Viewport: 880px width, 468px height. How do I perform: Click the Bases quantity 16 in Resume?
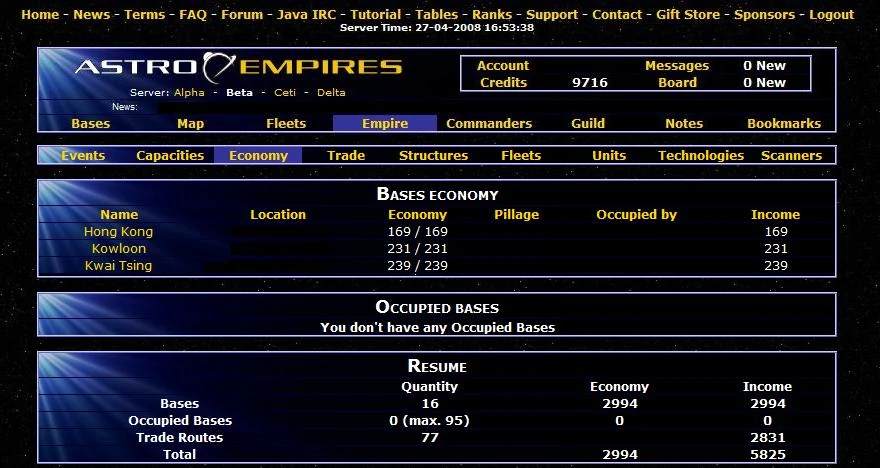tap(429, 403)
